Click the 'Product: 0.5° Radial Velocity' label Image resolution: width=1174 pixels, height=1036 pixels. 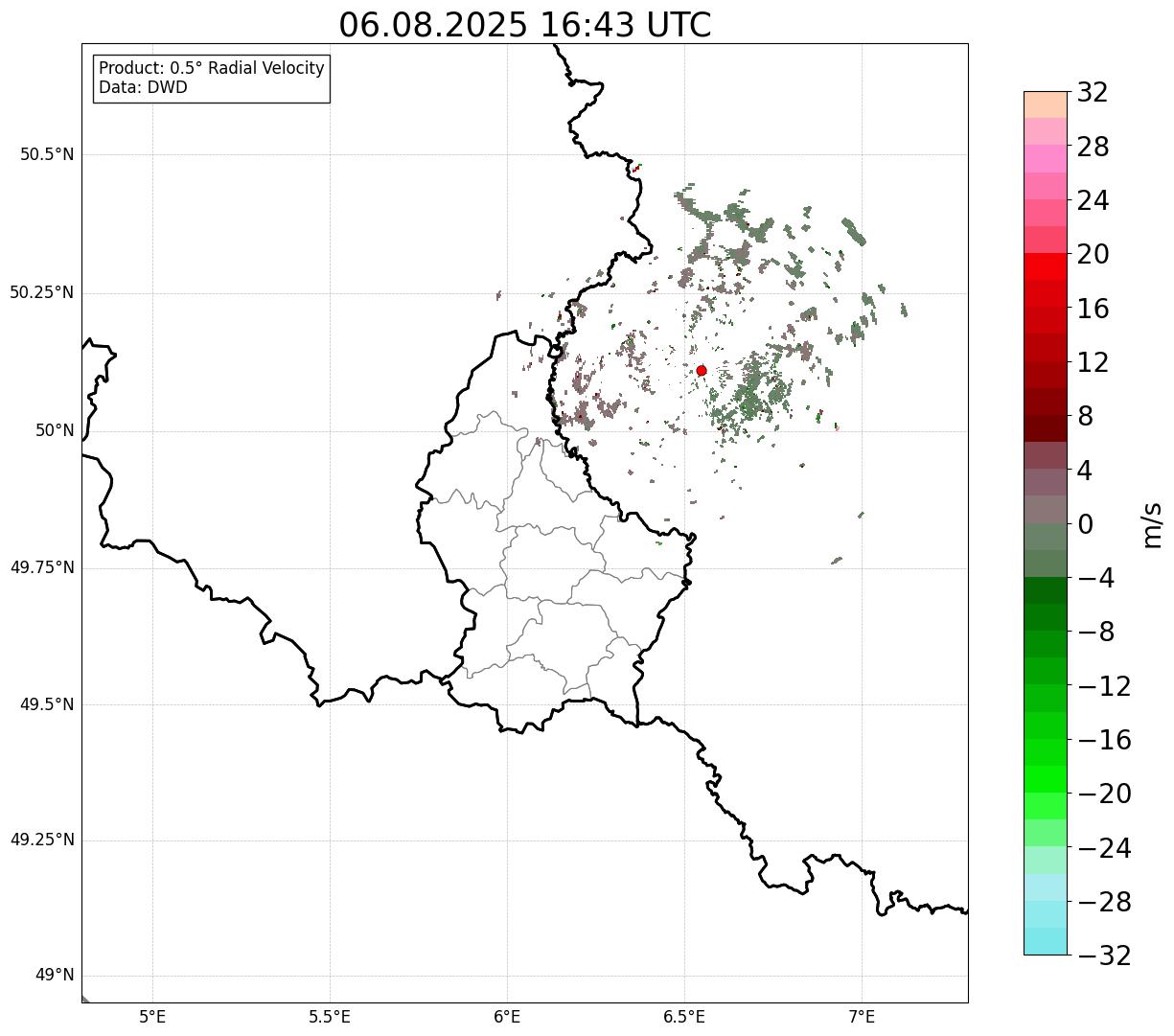pos(212,69)
